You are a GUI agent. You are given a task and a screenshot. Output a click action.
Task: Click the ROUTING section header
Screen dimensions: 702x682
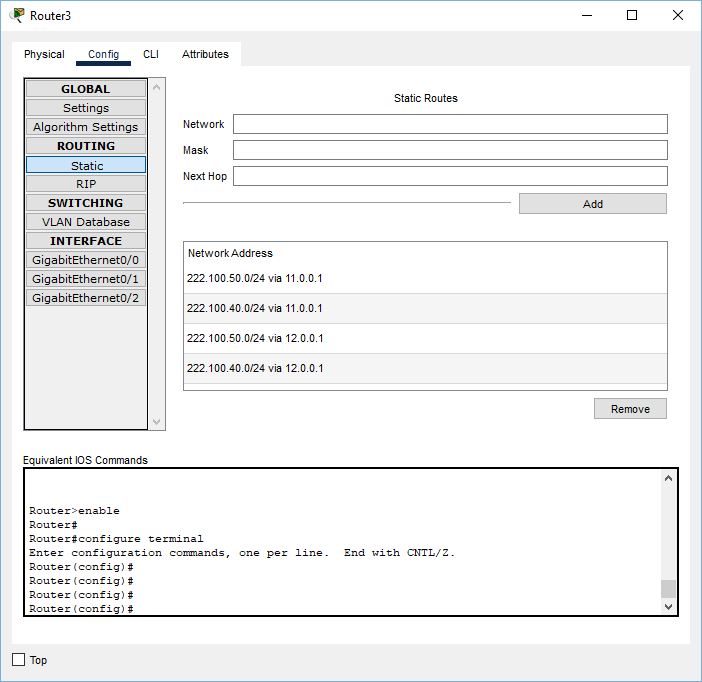(x=86, y=146)
